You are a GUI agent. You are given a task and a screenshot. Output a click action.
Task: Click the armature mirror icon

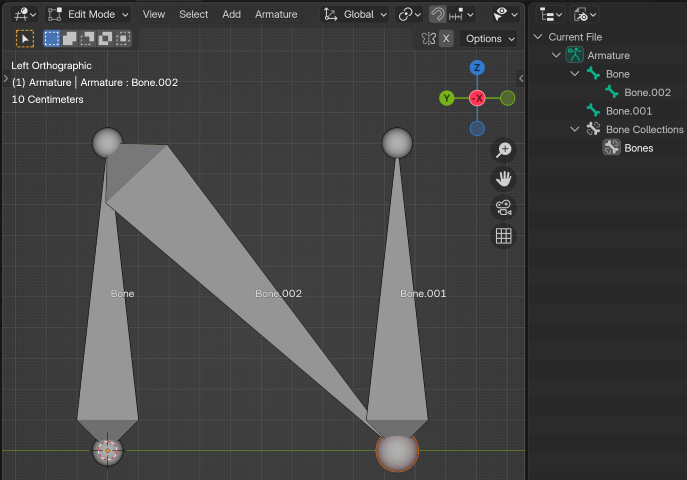tap(428, 39)
